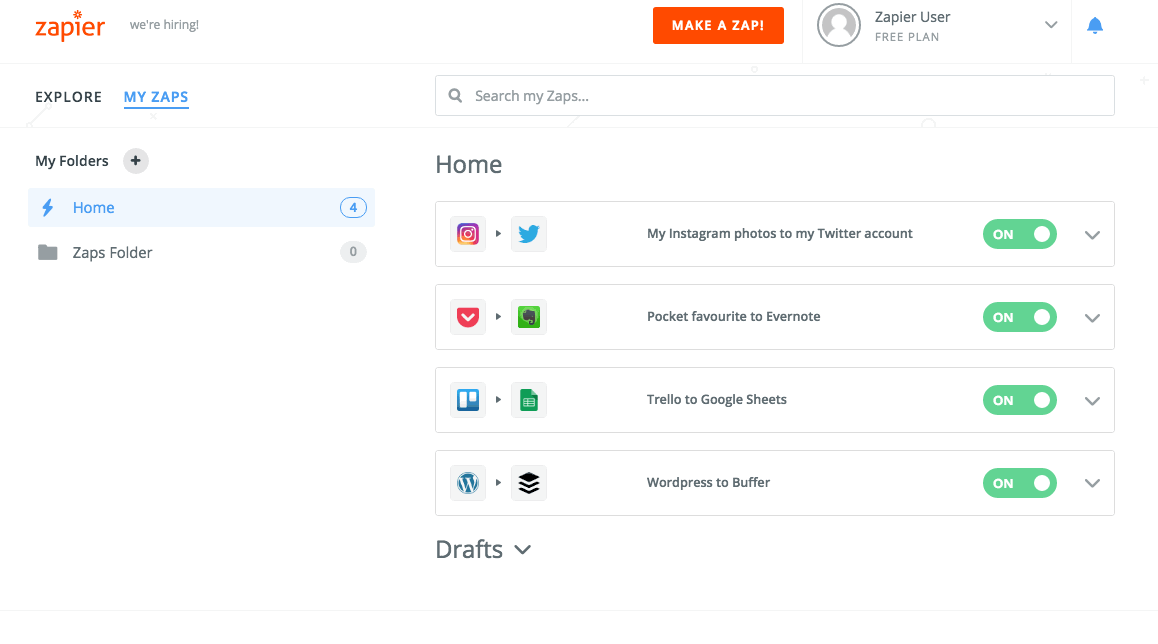
Task: Click the Zaps Folder folder icon
Action: 47,253
